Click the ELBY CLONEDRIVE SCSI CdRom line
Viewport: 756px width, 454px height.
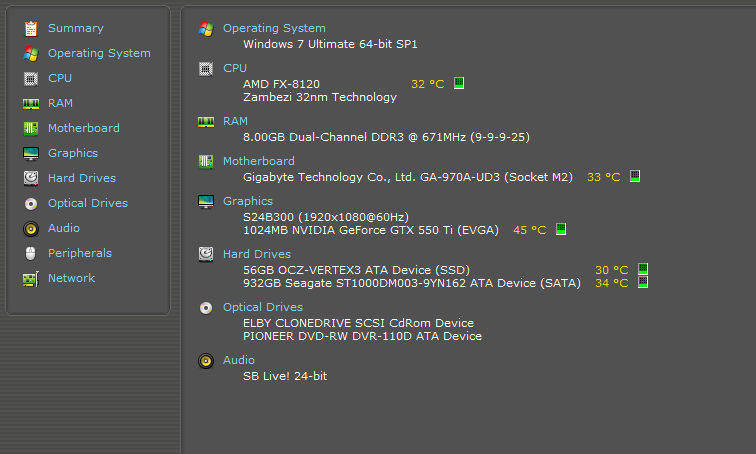pos(358,323)
